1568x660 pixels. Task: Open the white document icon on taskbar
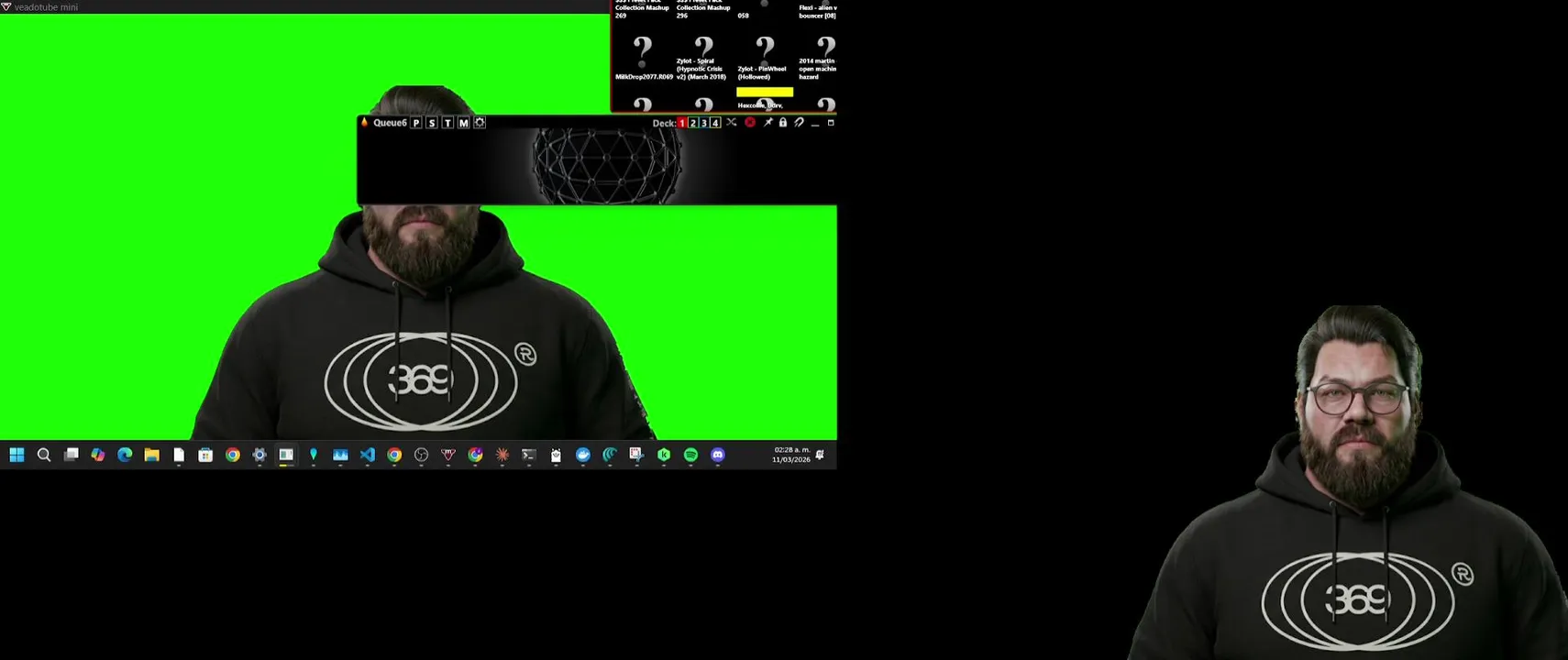tap(179, 455)
